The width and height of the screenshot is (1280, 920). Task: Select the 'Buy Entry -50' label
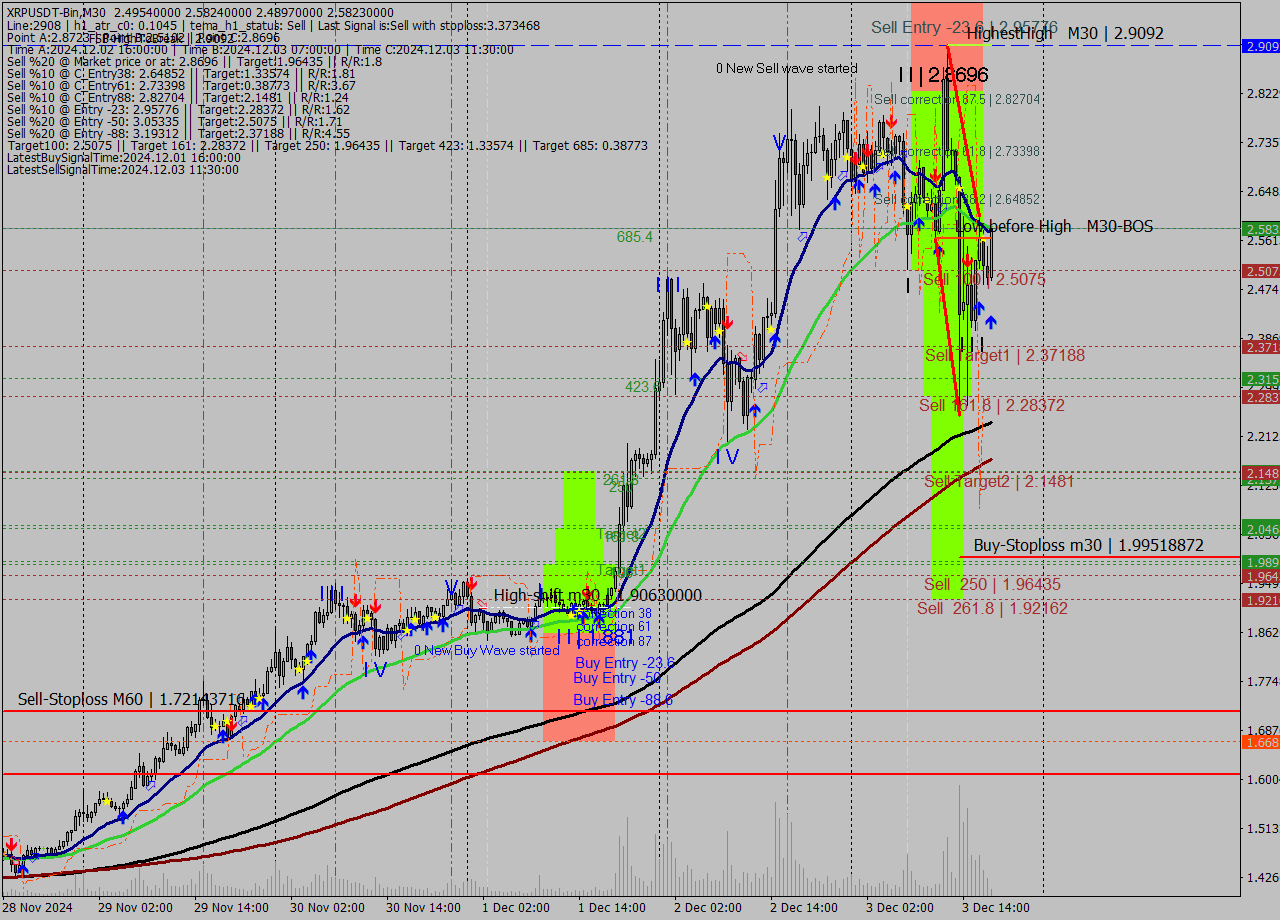click(619, 679)
